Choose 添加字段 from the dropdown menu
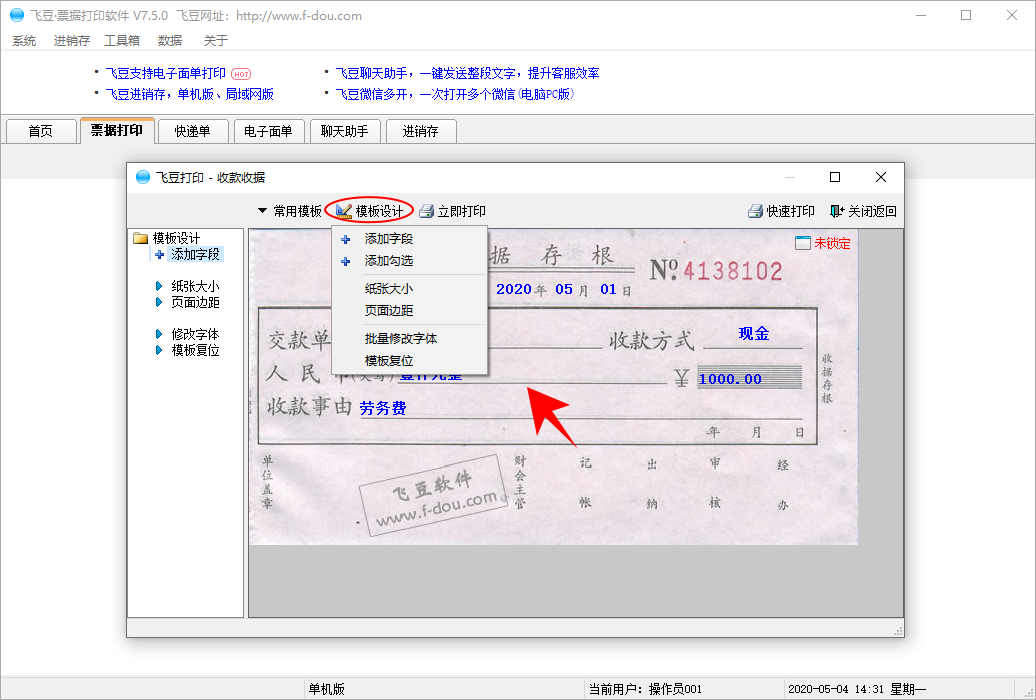The height and width of the screenshot is (700, 1036). pyautogui.click(x=410, y=239)
